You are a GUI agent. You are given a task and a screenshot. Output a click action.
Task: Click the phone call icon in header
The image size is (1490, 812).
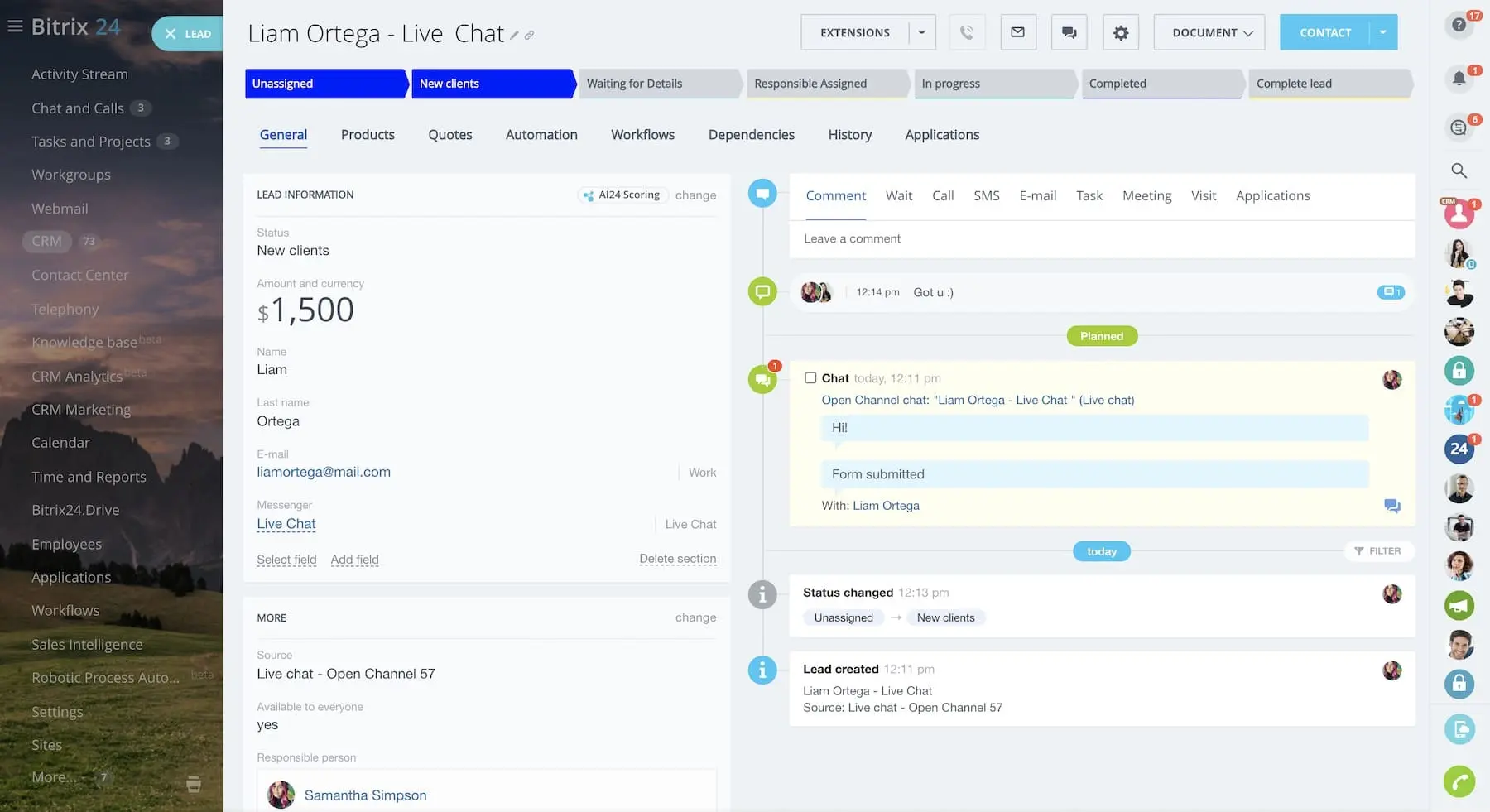click(966, 33)
